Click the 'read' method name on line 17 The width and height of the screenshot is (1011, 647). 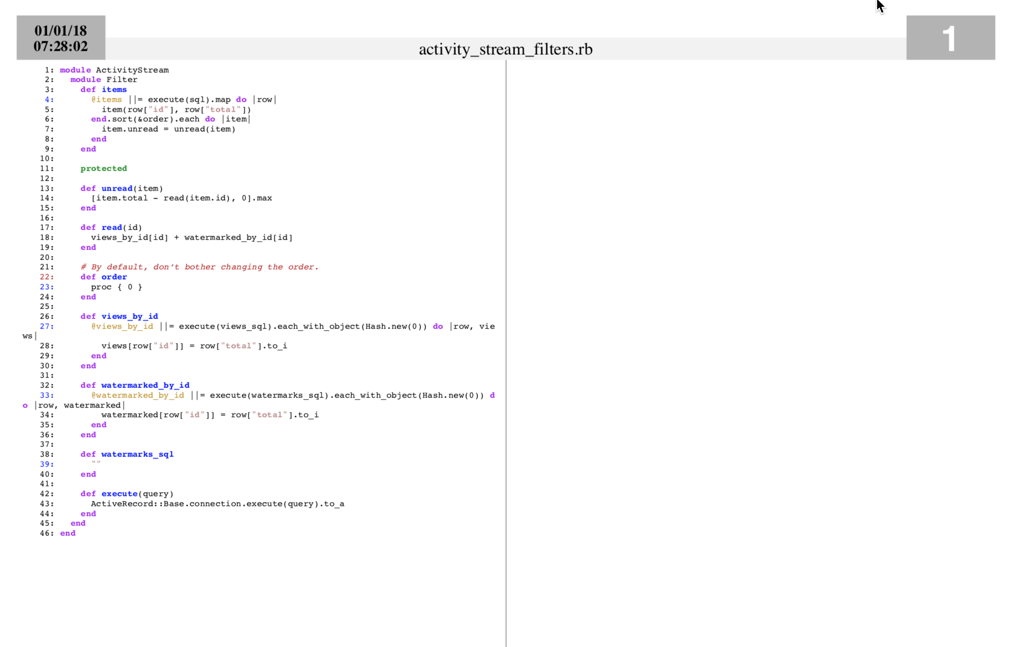pyautogui.click(x=112, y=228)
